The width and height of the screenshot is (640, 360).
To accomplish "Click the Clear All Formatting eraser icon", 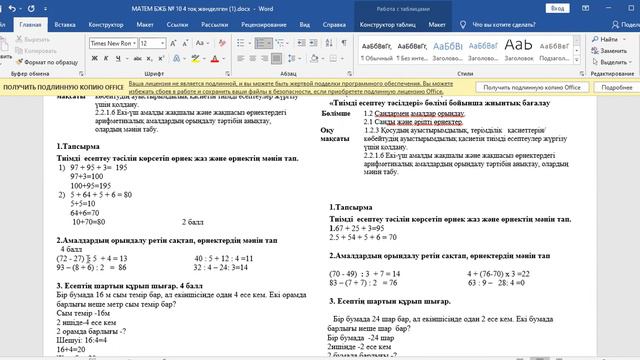I will 222,43.
